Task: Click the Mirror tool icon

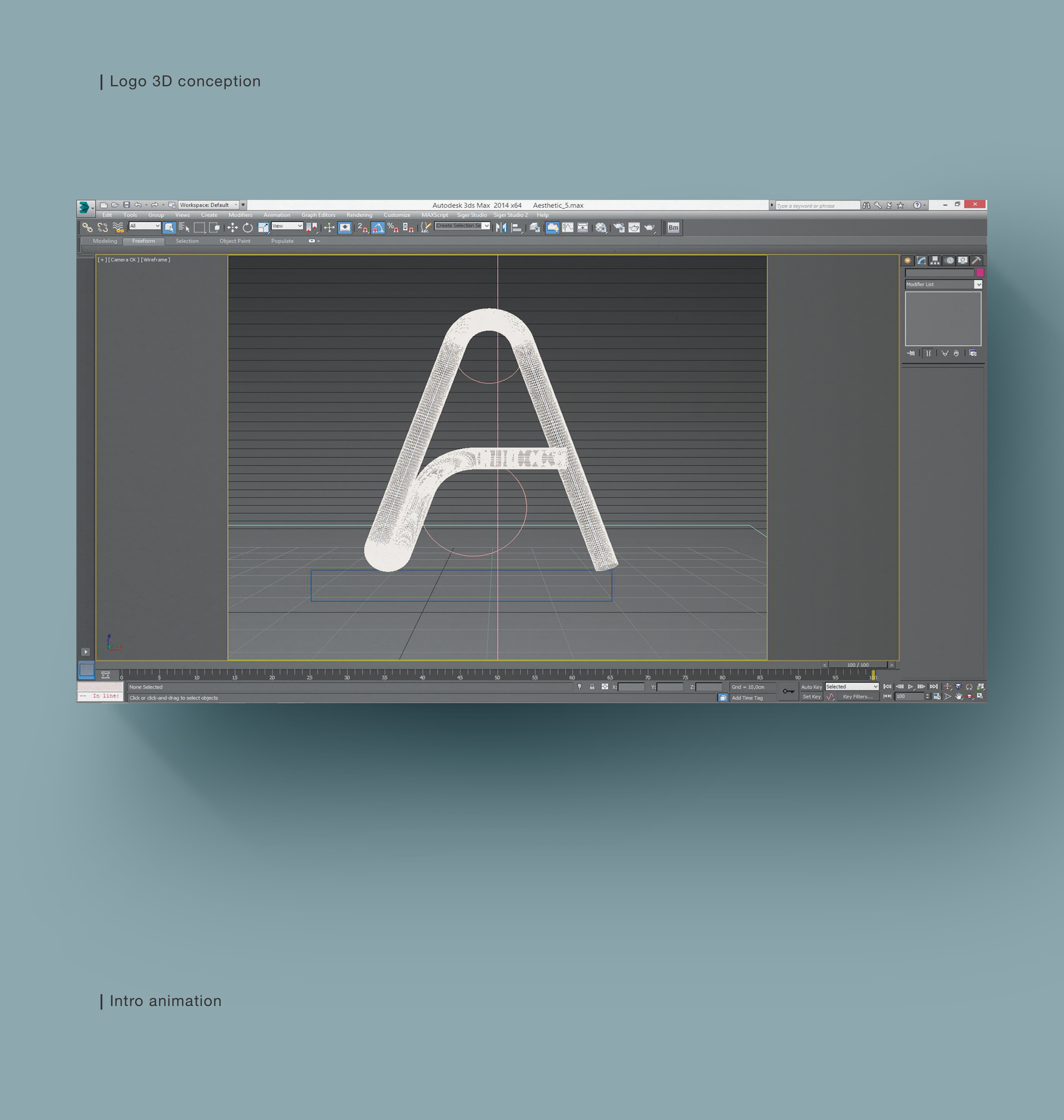Action: point(501,228)
